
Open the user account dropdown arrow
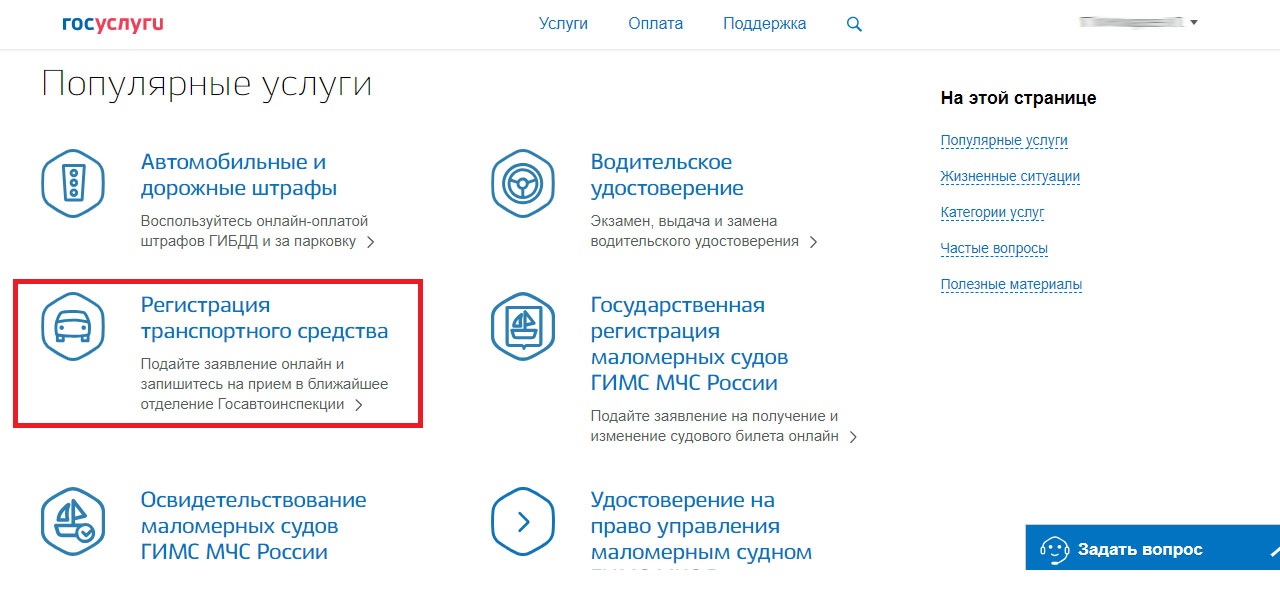pos(1194,22)
